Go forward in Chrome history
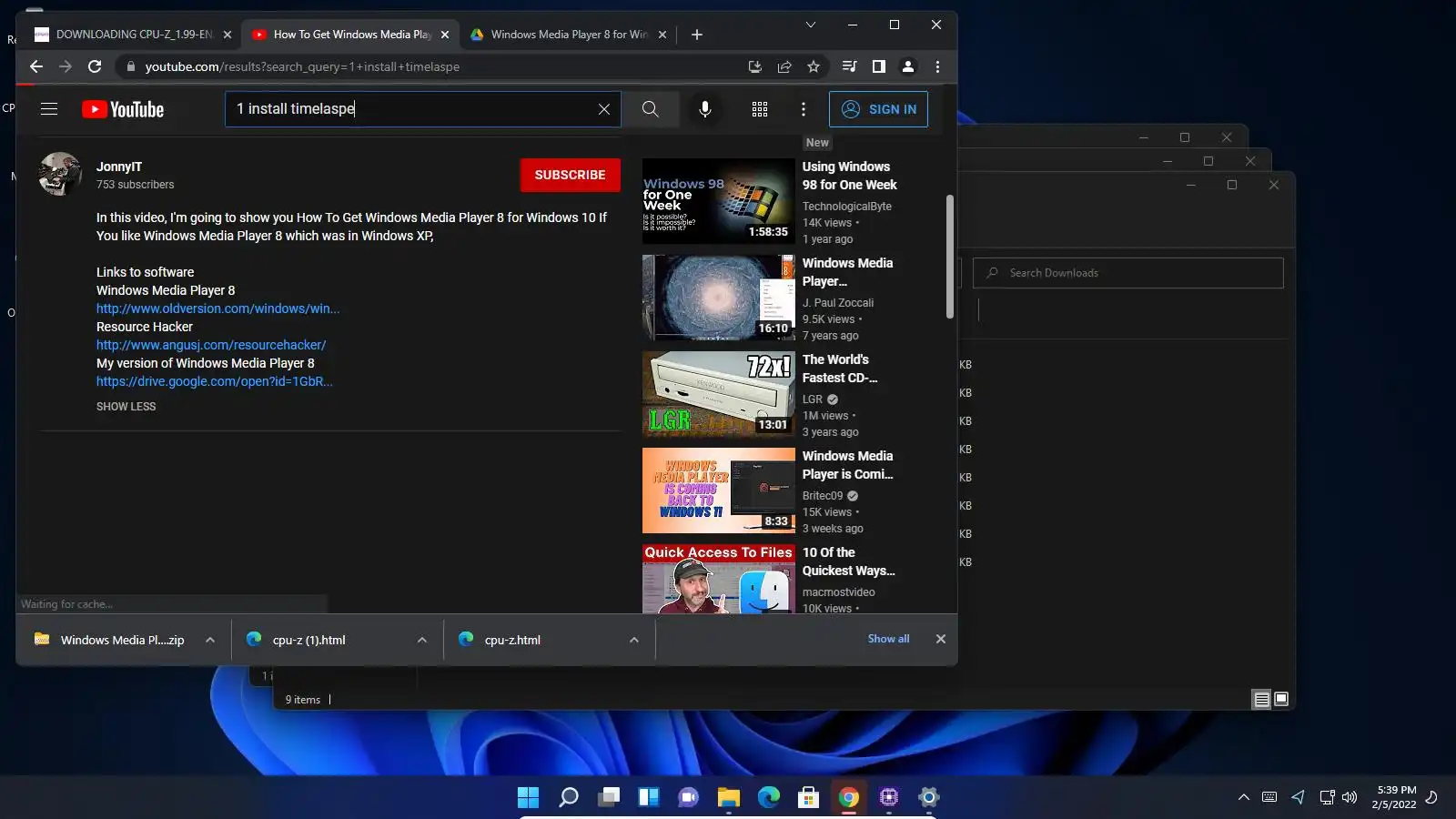 (66, 66)
